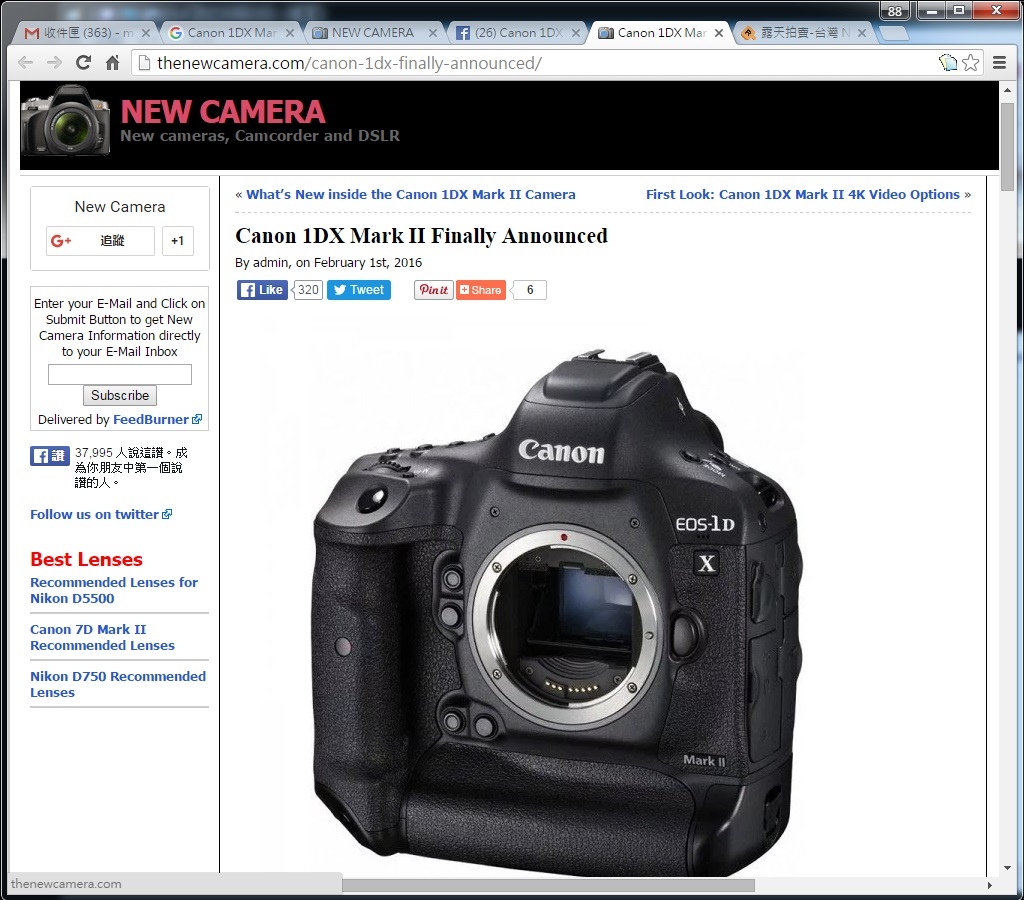Close the auction site tab
This screenshot has height=900, width=1024.
click(861, 33)
